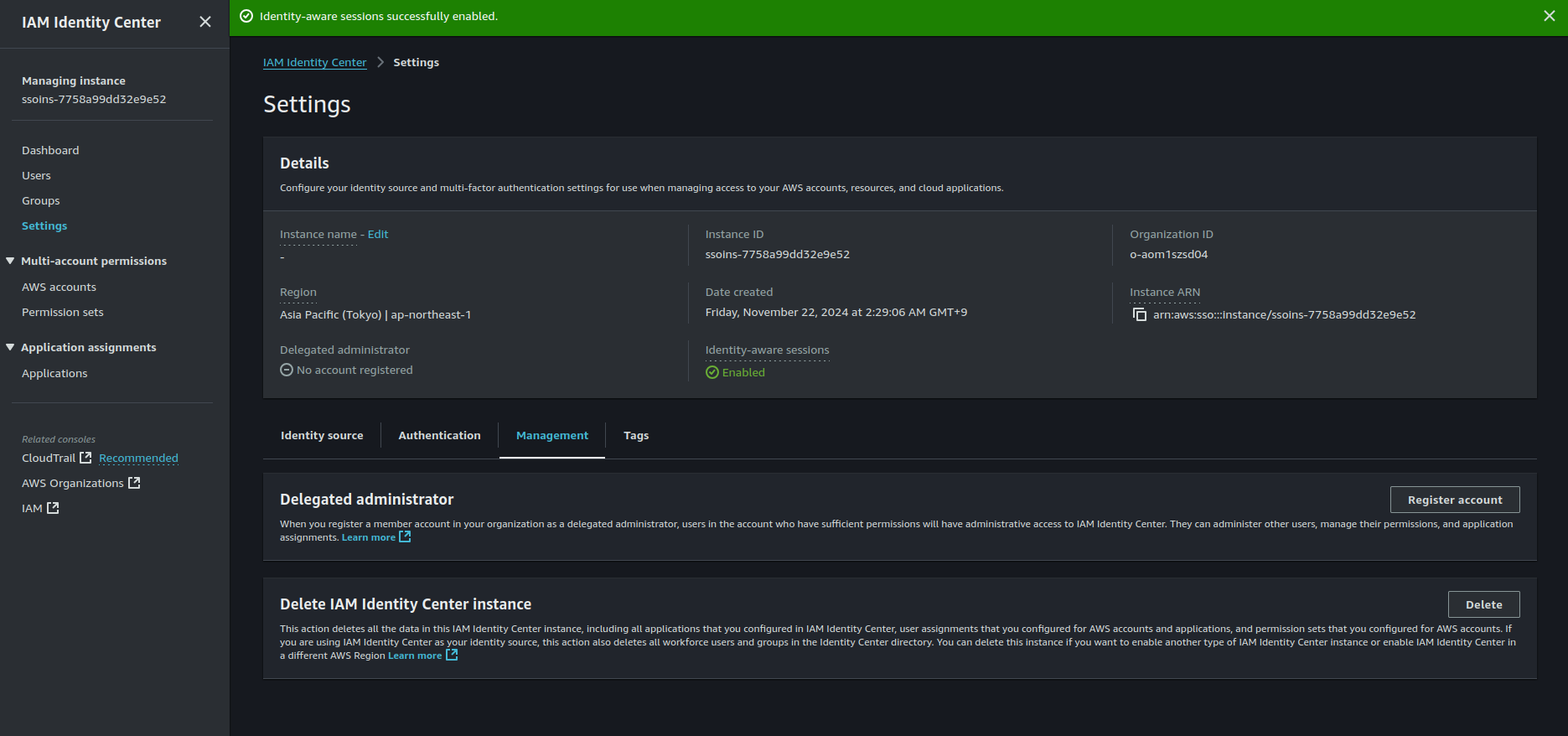Copy the Instance ARN with the copy icon

pyautogui.click(x=1140, y=314)
